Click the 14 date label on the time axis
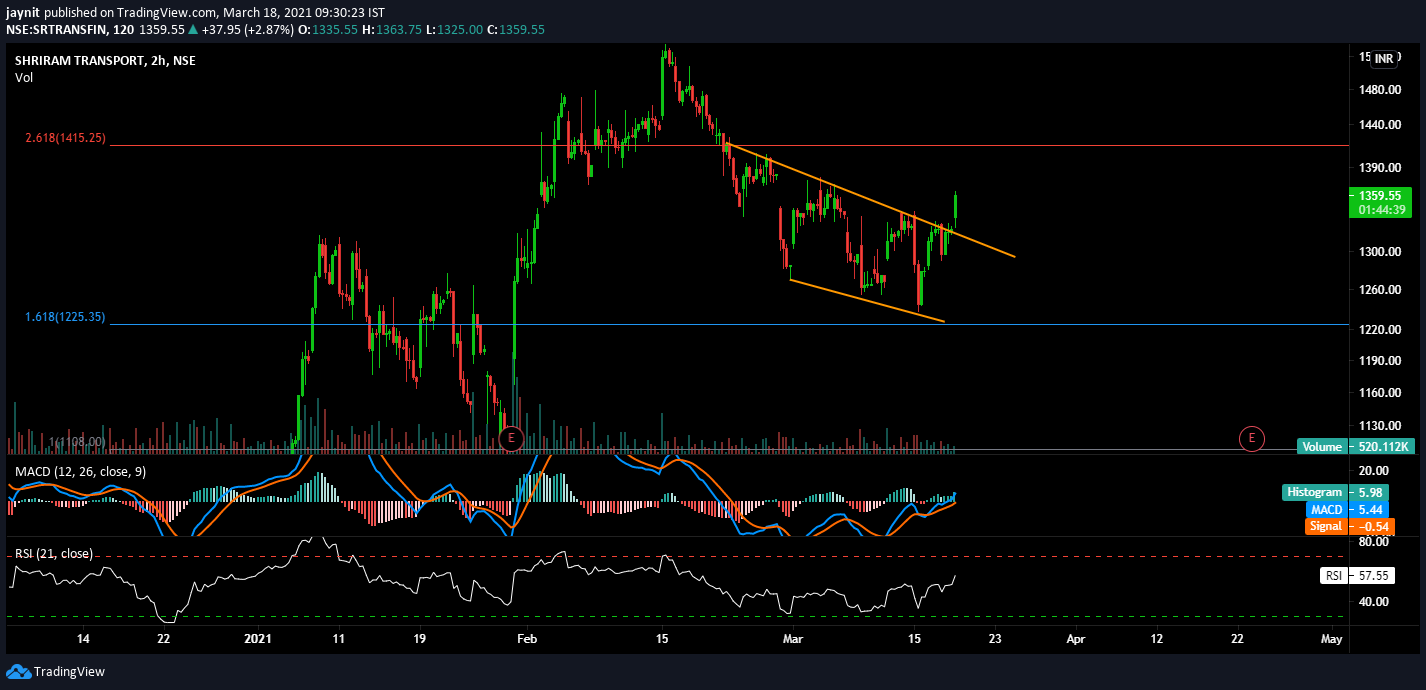The width and height of the screenshot is (1426, 690). point(83,638)
